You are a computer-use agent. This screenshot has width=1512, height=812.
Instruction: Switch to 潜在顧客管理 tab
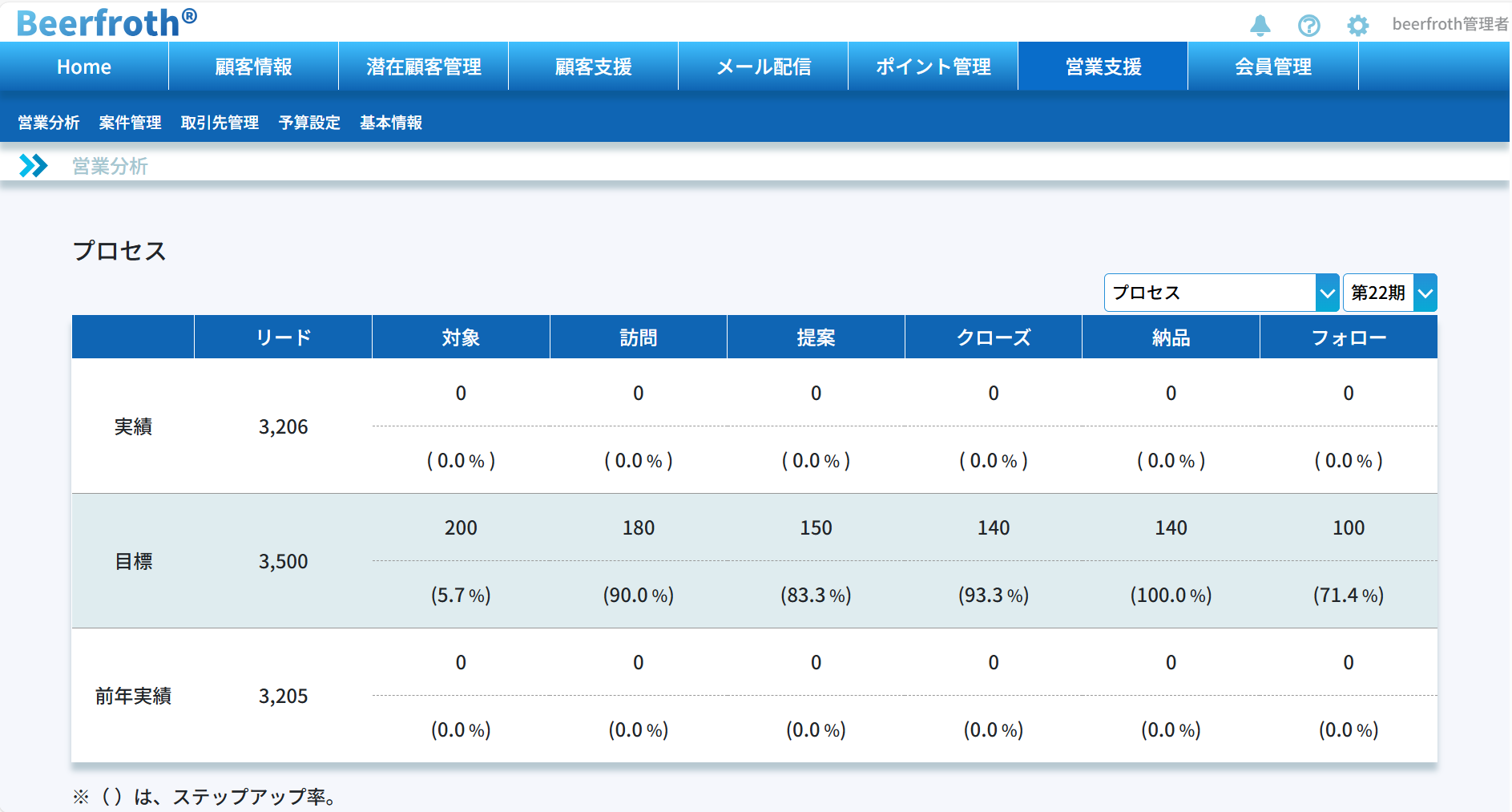(423, 67)
